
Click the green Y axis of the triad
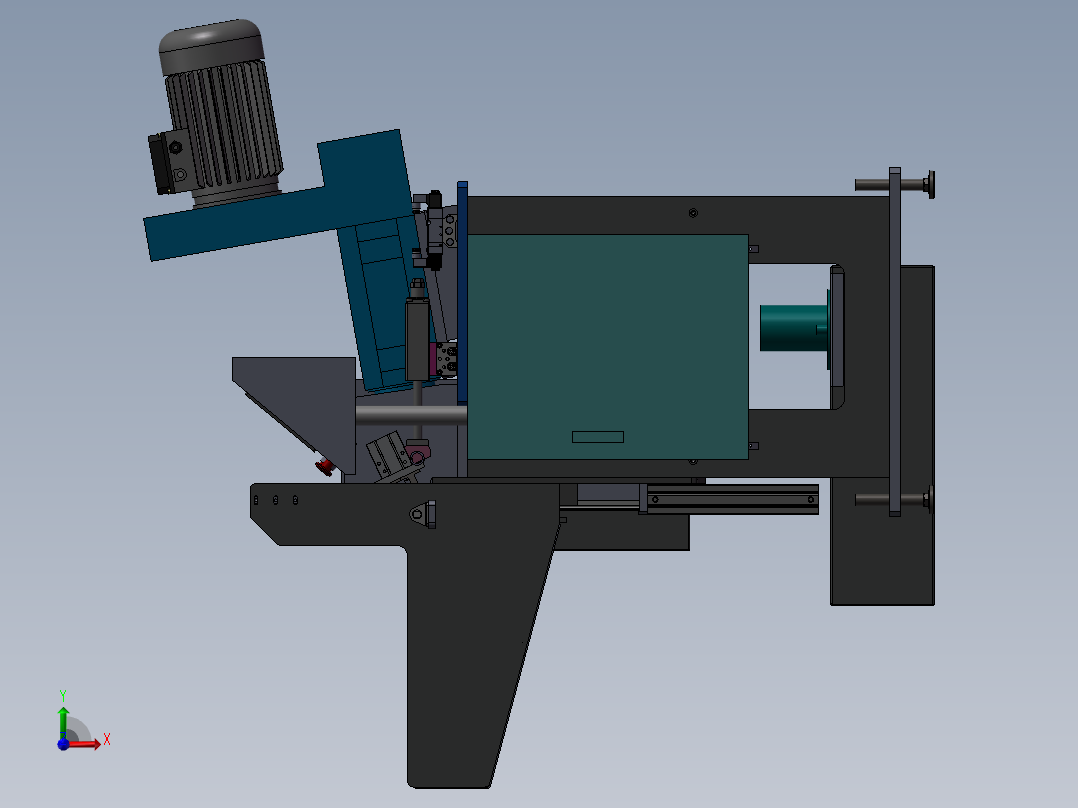pos(63,723)
